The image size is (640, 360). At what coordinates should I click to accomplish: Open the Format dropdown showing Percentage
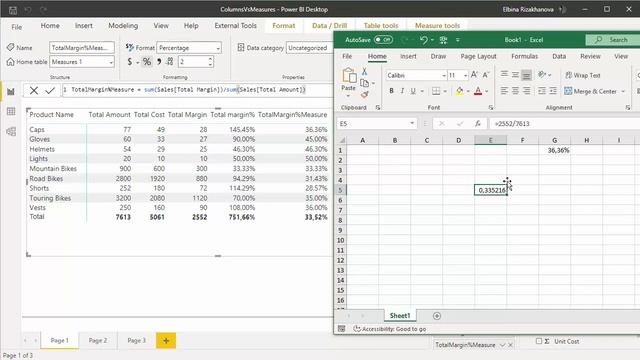coord(189,48)
